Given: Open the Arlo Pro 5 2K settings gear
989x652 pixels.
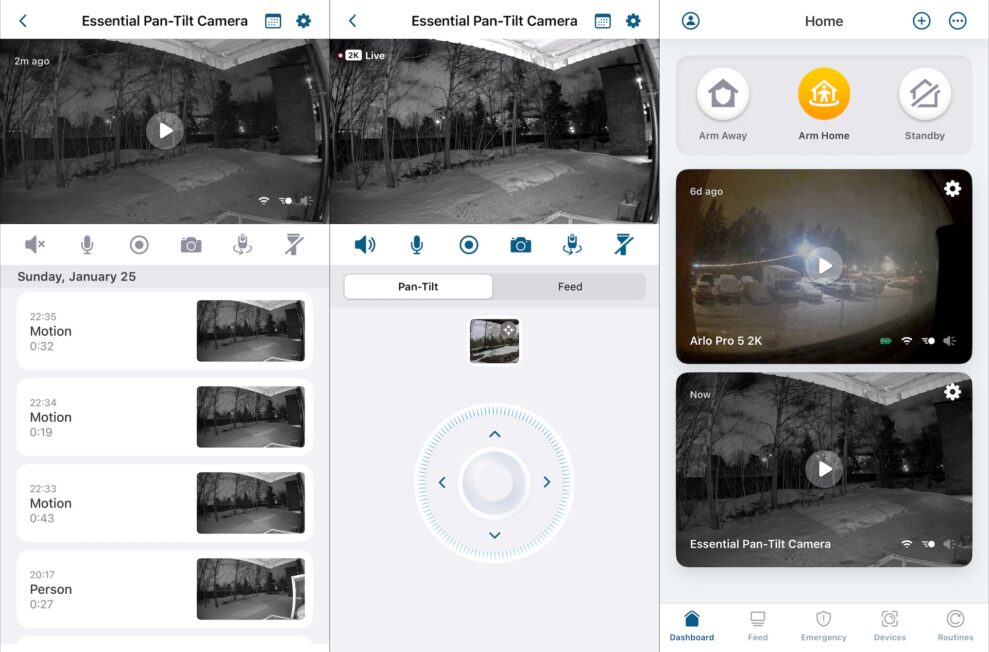Looking at the screenshot, I should pyautogui.click(x=952, y=188).
